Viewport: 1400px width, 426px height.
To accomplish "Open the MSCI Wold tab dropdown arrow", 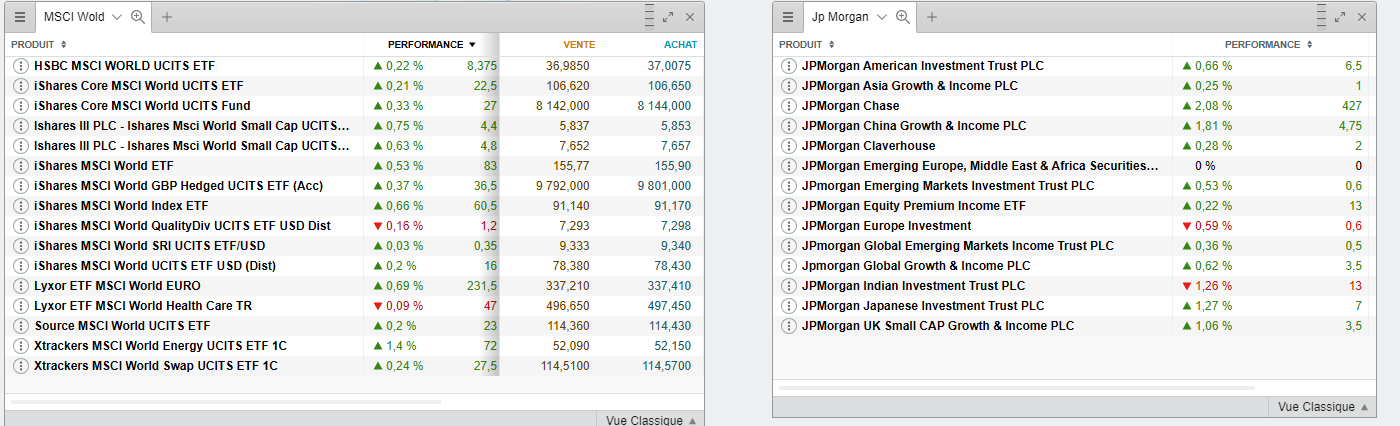I will 117,17.
